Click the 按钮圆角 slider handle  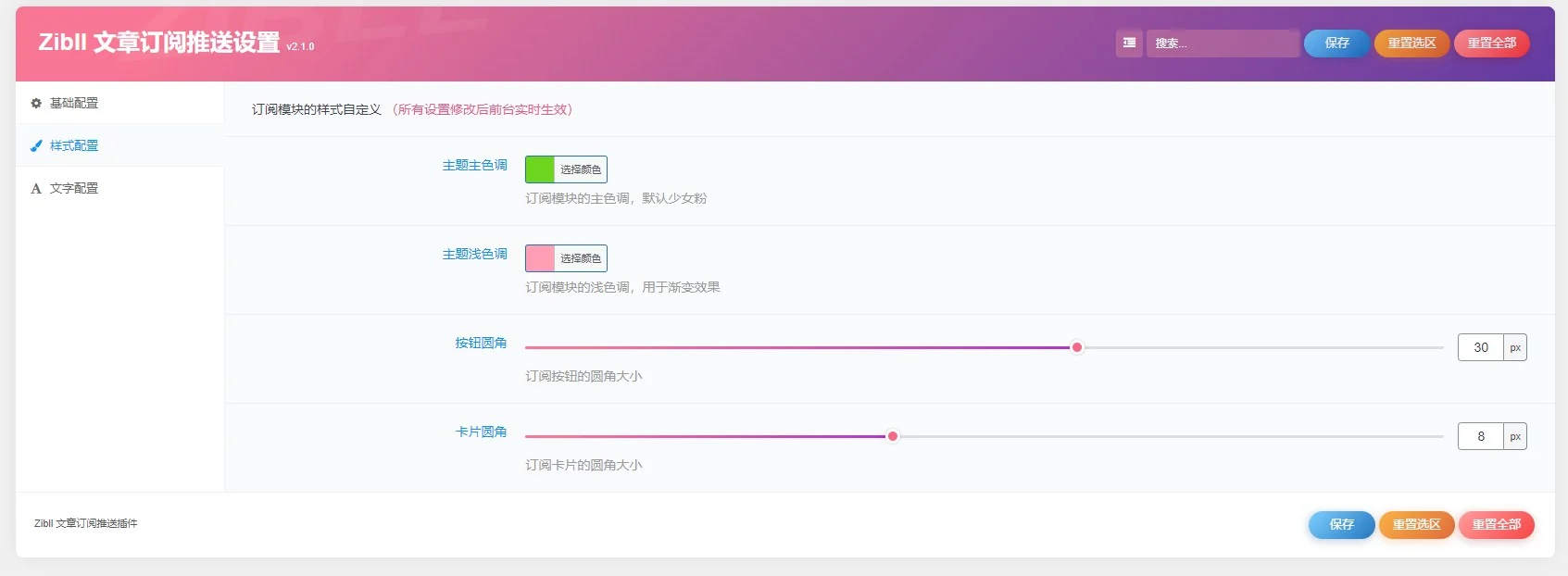[x=1076, y=347]
